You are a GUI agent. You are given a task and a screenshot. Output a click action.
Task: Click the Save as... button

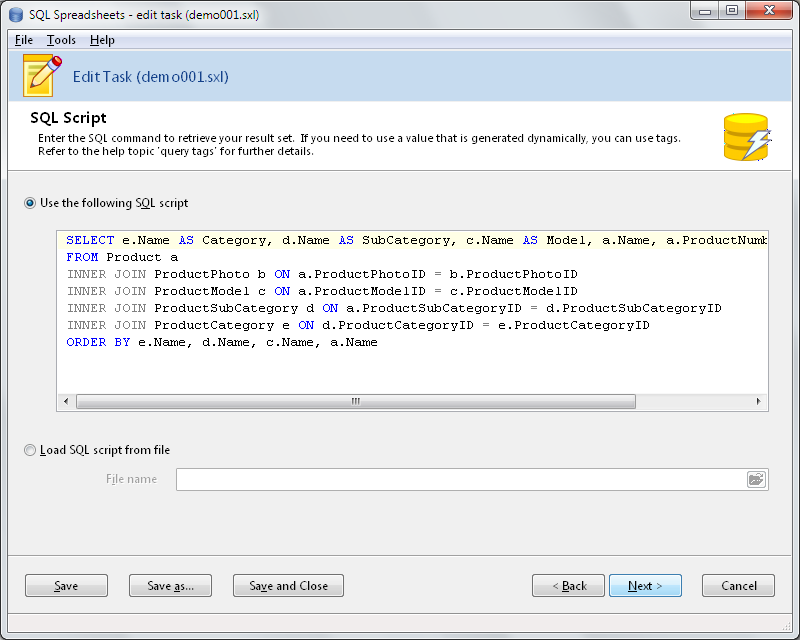tap(170, 586)
